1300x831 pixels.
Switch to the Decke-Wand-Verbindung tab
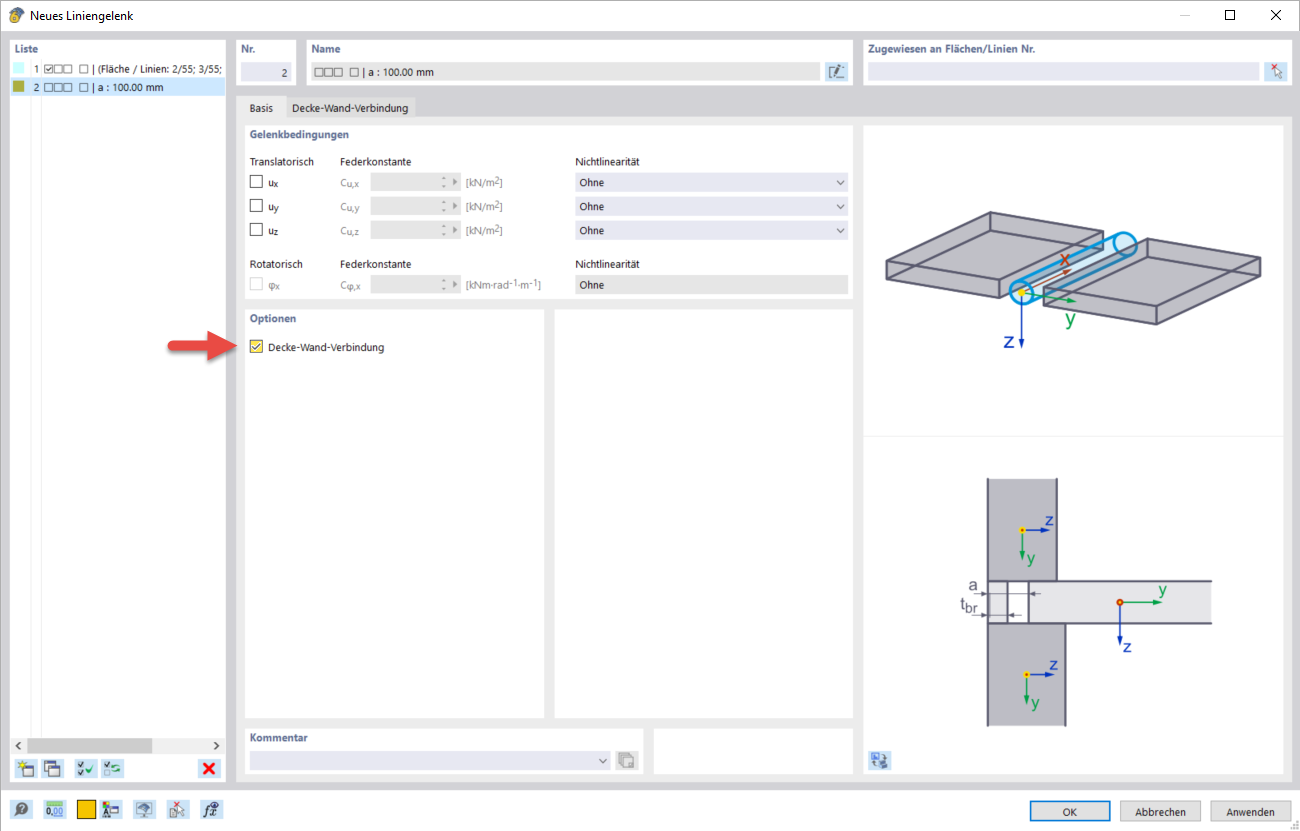click(350, 108)
